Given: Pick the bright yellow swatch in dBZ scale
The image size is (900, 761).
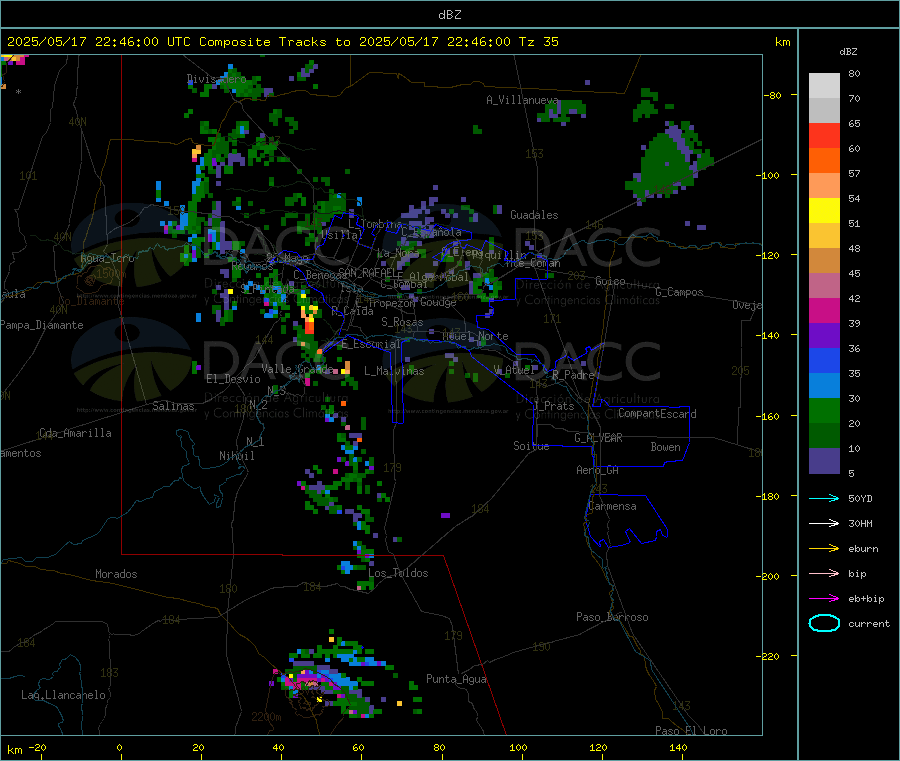Looking at the screenshot, I should [x=824, y=211].
